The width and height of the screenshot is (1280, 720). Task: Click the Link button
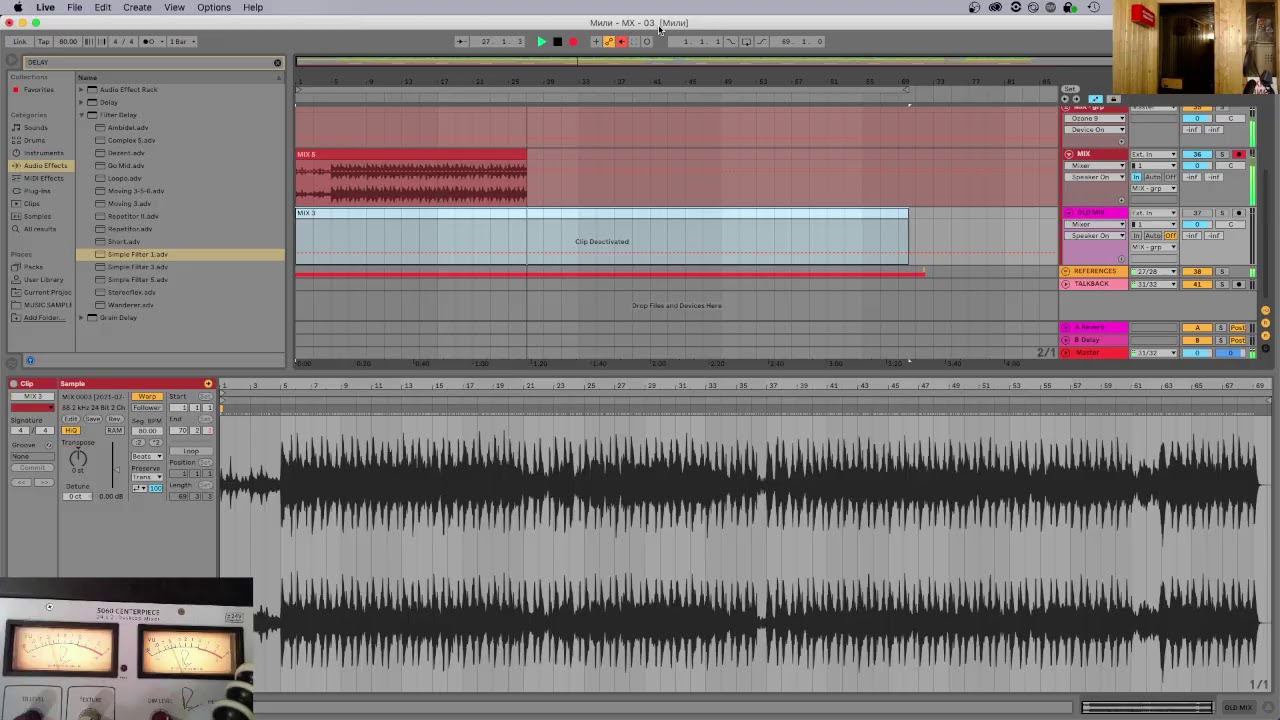[x=20, y=41]
